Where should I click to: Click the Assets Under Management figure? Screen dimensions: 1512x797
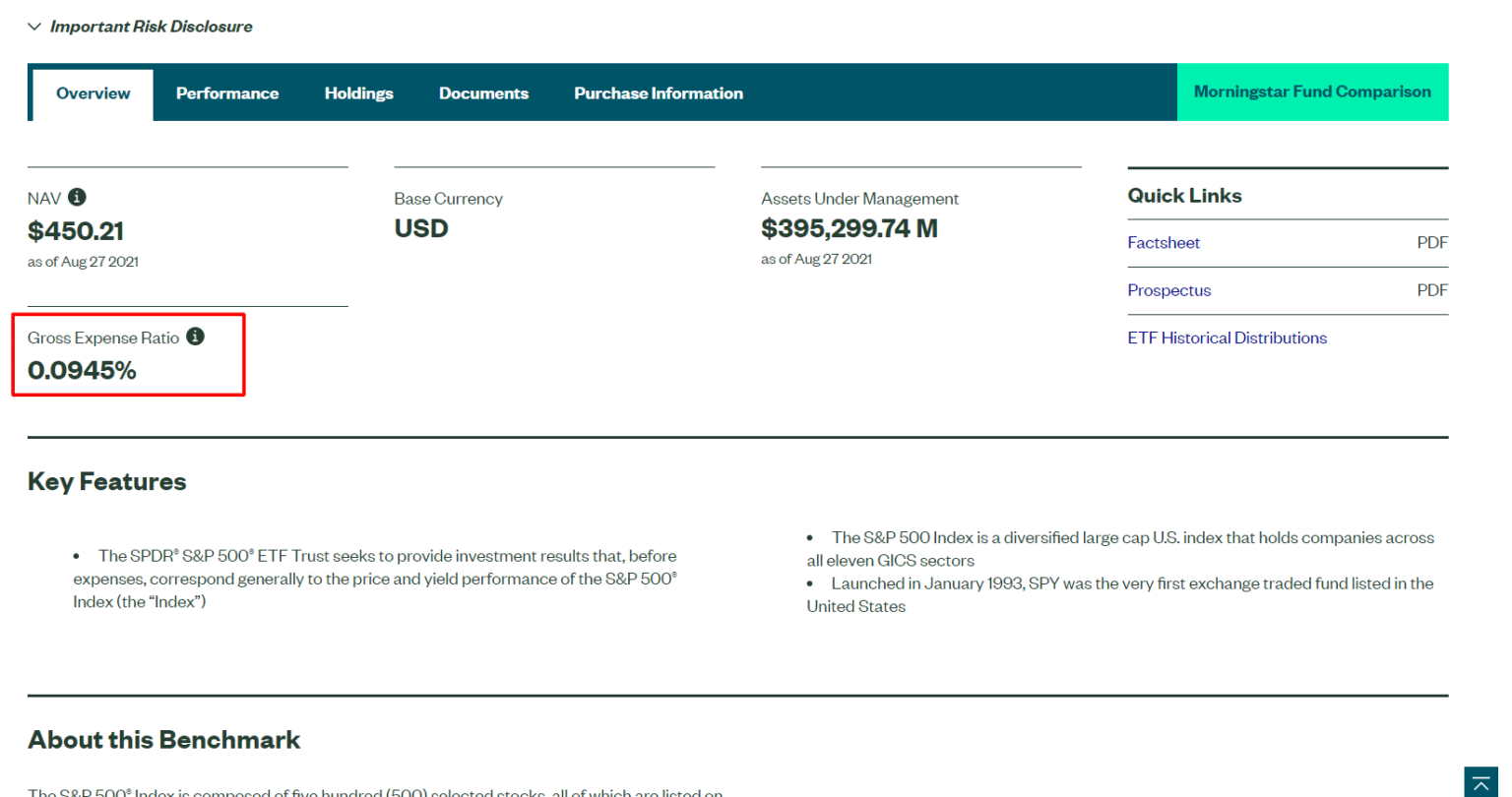[x=850, y=227]
